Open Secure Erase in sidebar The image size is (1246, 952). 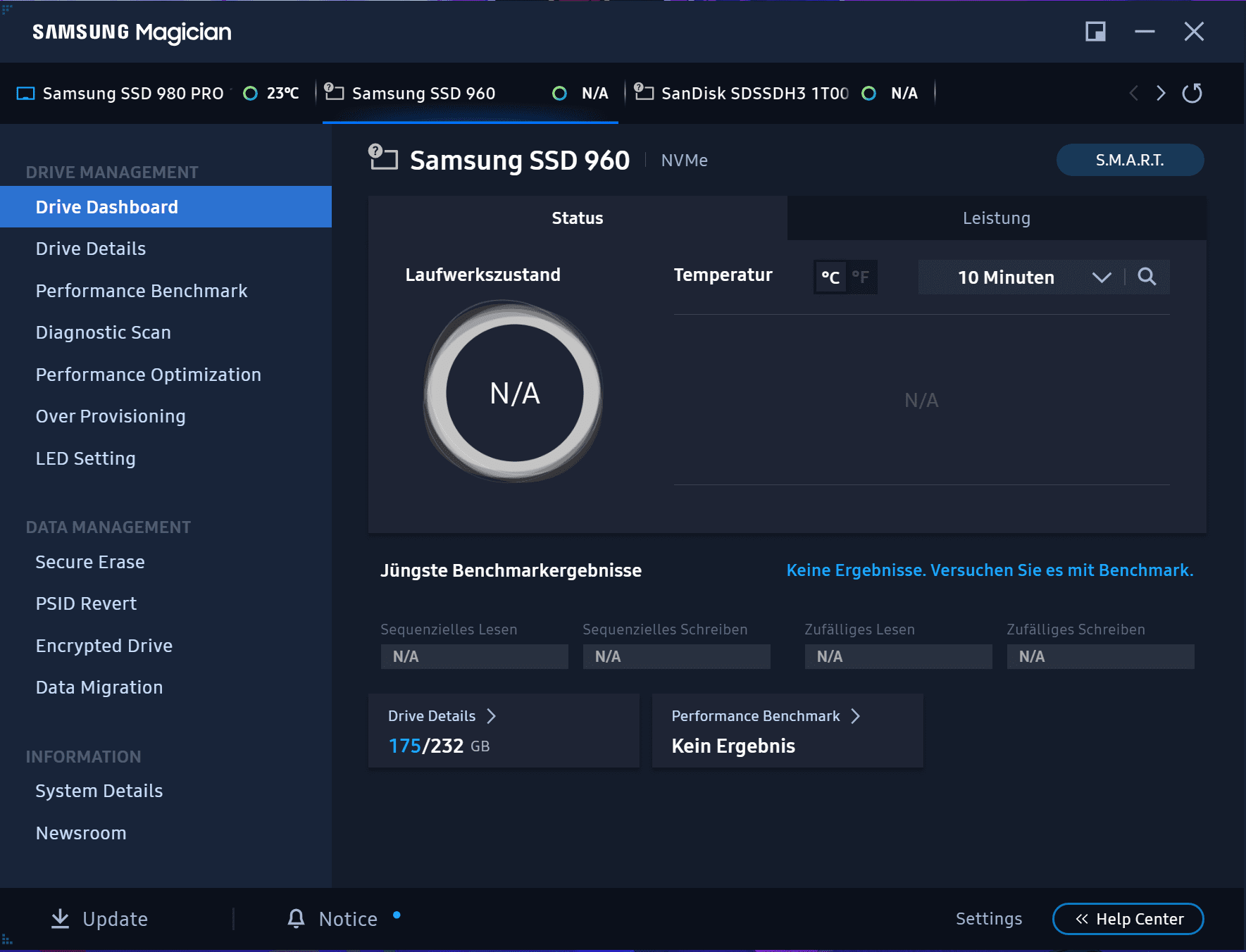click(166, 562)
